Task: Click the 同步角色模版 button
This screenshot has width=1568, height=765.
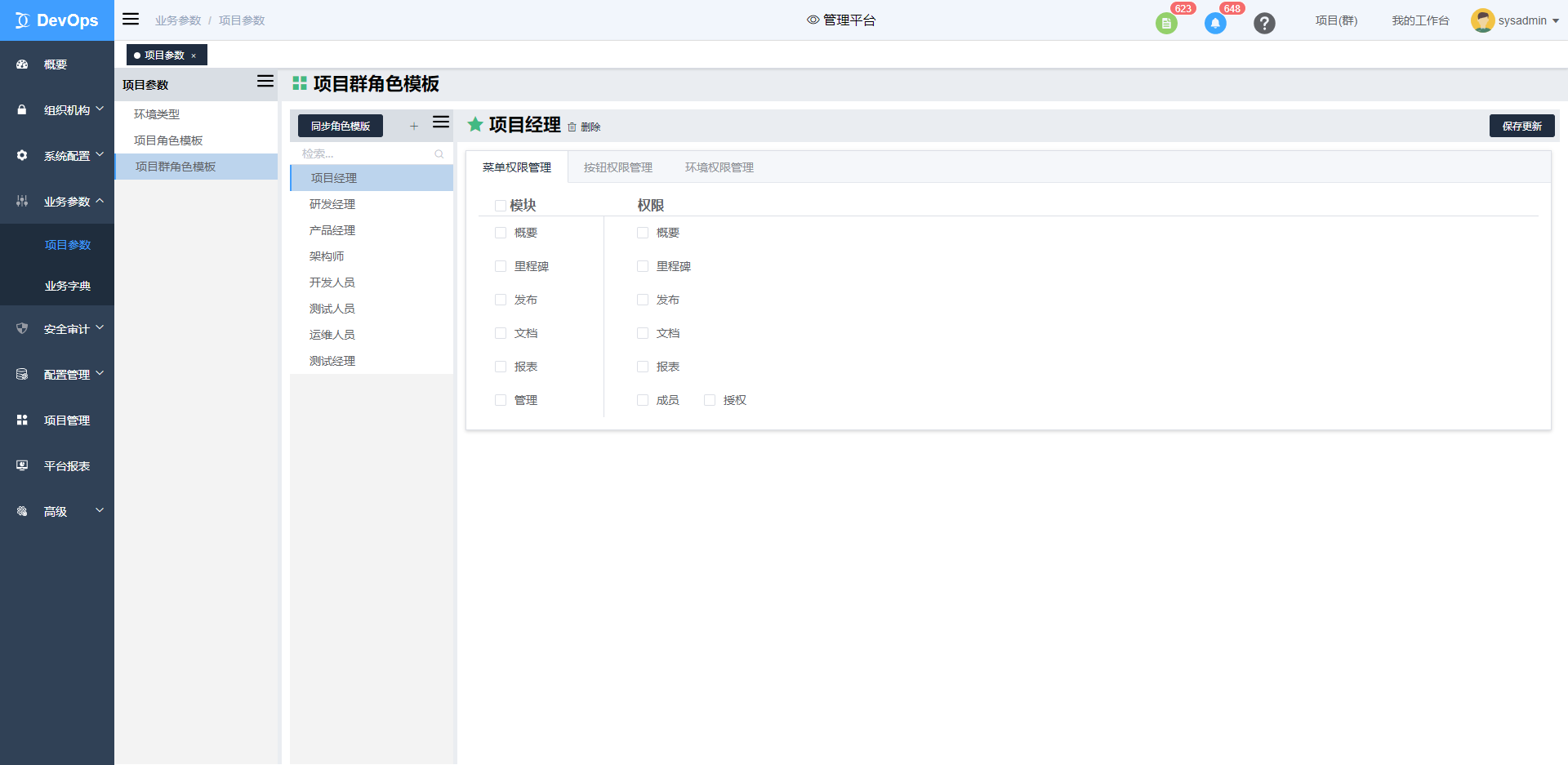Action: [341, 126]
